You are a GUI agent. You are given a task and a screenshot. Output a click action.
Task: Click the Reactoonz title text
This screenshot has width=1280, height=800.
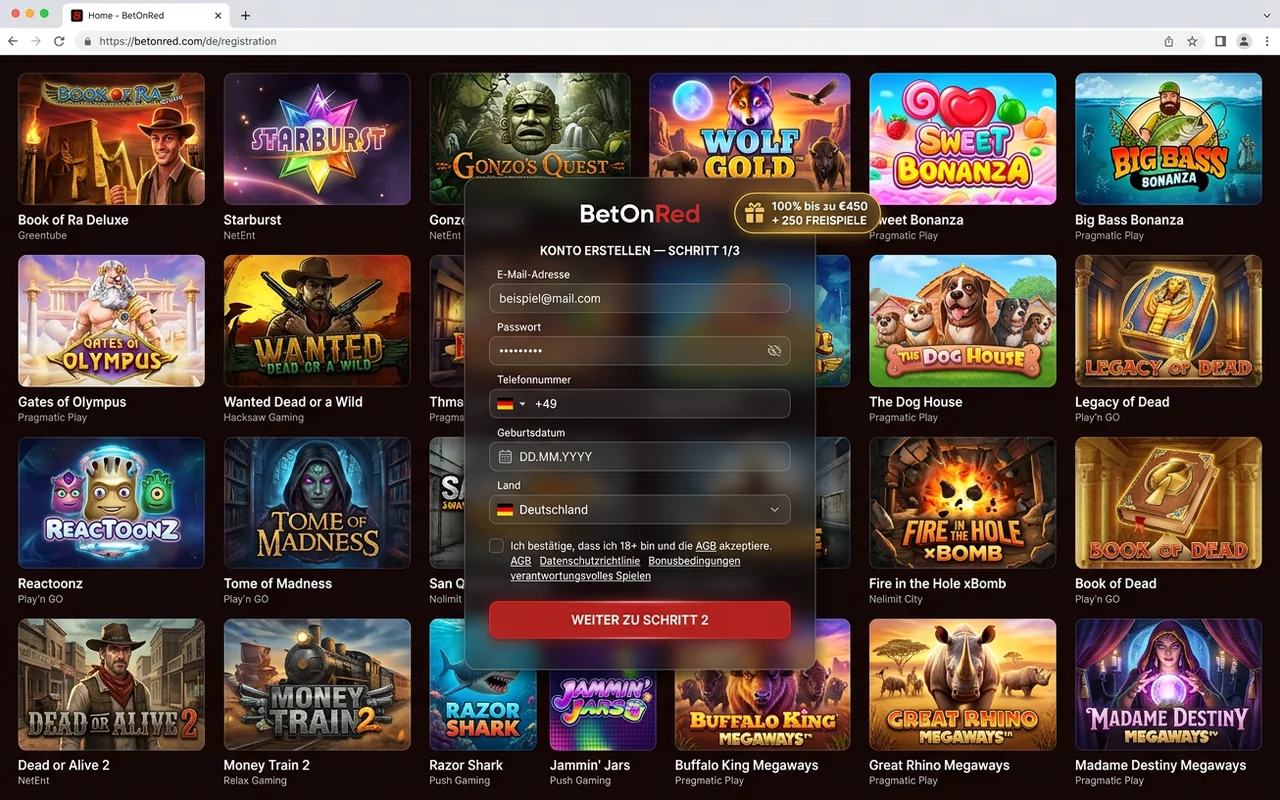pyautogui.click(x=50, y=584)
